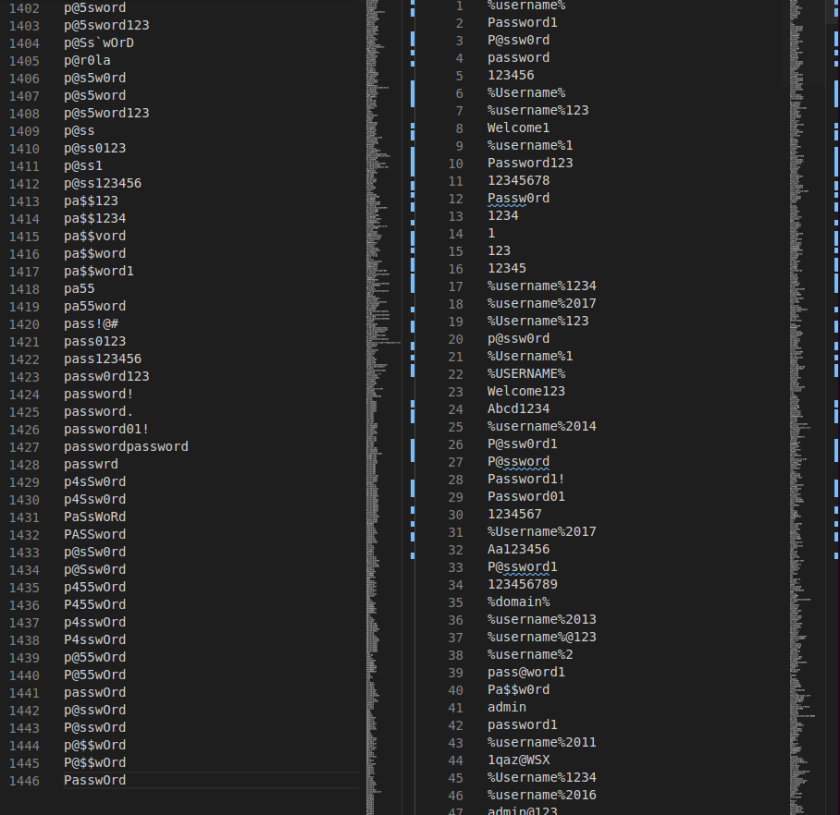Click '%username%@123' on right pane line 37
Image resolution: width=840 pixels, height=815 pixels.
pos(542,638)
